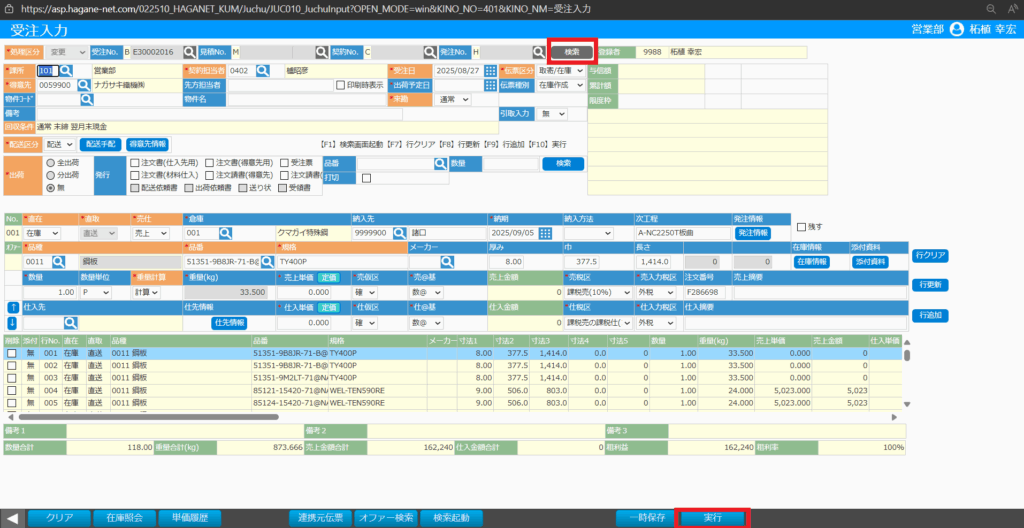
Task: Open the 配送区分 dropdown
Action: coord(59,144)
